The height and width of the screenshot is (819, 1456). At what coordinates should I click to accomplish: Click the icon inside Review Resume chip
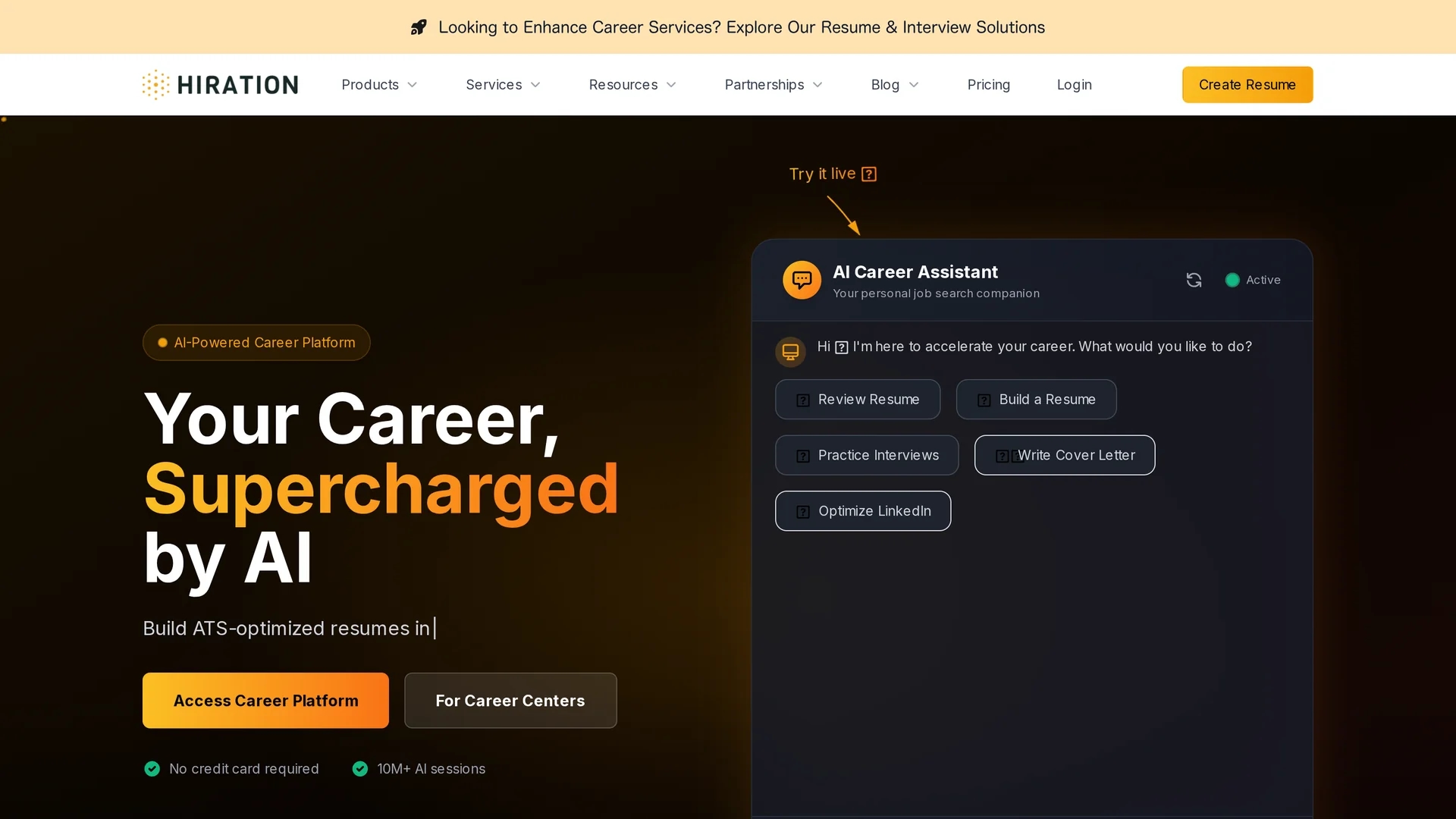tap(803, 400)
